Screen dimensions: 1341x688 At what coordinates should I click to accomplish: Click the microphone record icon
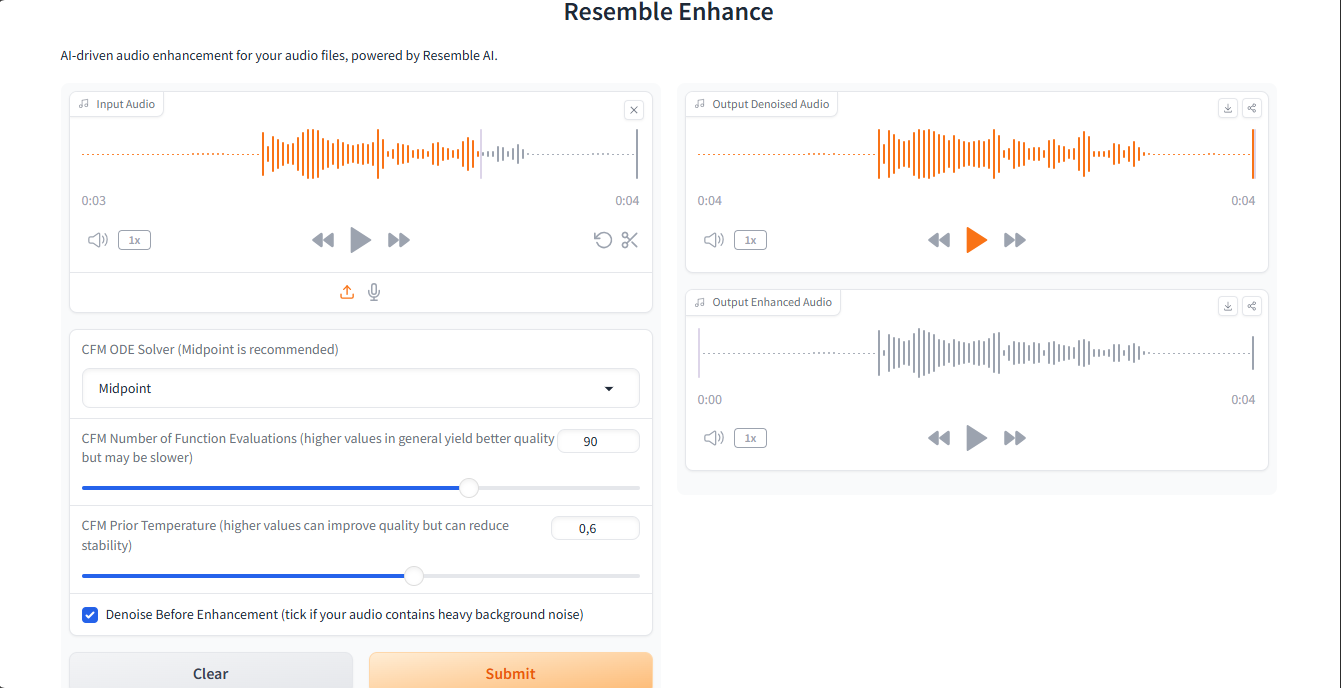[374, 292]
